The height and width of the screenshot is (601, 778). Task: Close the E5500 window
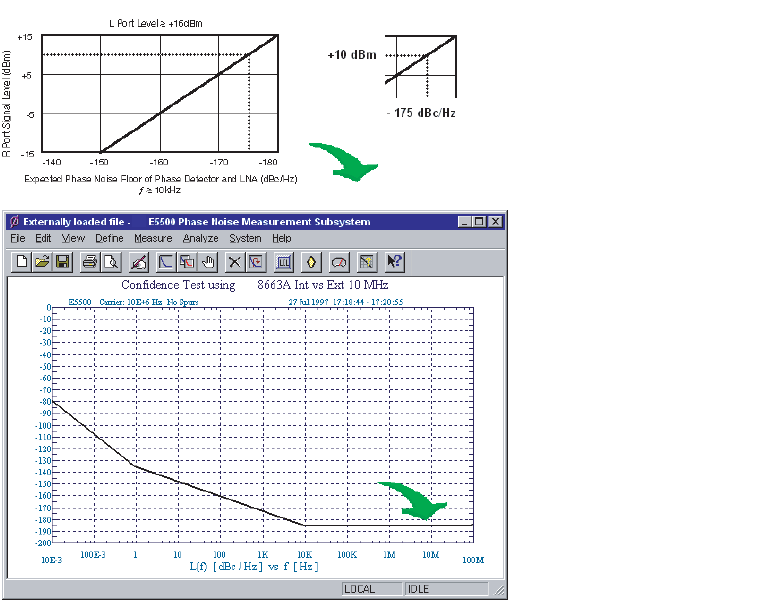point(495,221)
